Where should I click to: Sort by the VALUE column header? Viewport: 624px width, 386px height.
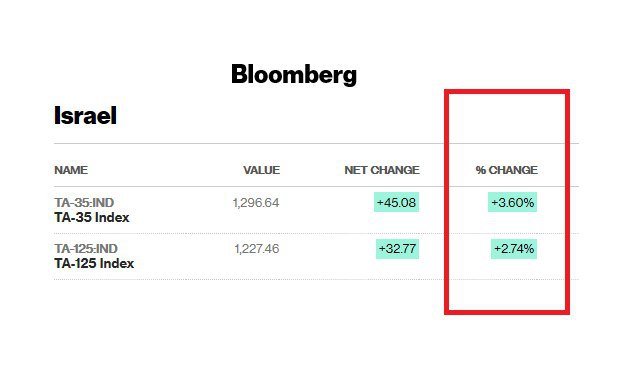pyautogui.click(x=261, y=170)
